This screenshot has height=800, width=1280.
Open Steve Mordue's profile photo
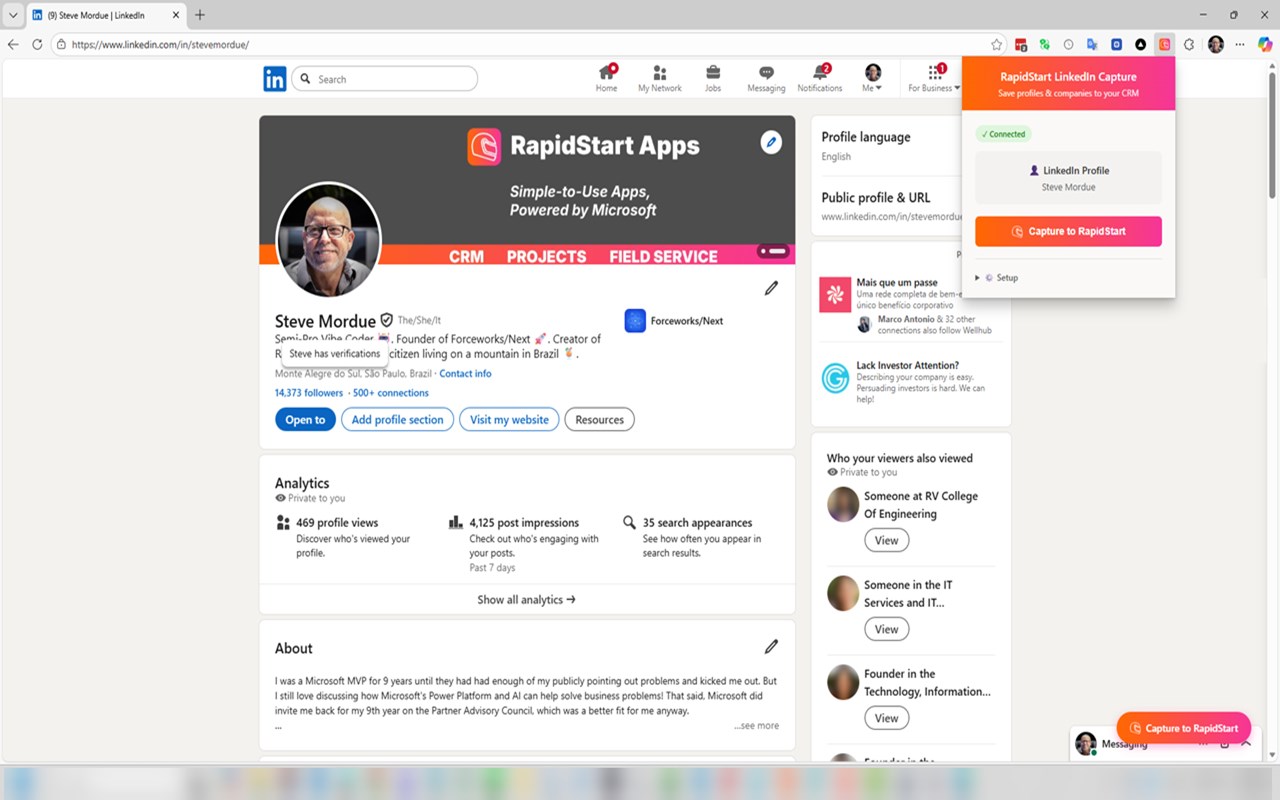328,241
